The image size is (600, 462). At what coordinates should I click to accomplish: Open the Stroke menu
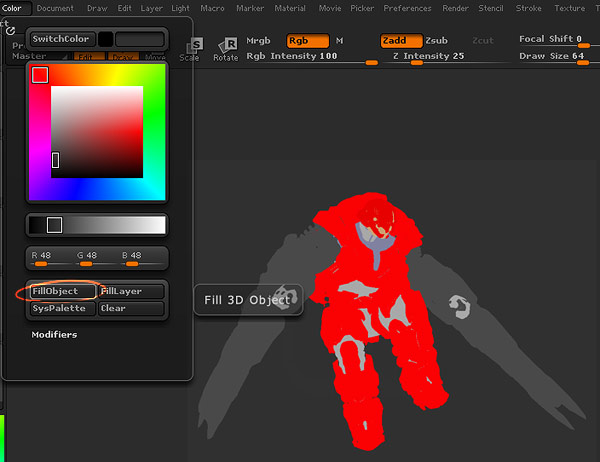pos(528,8)
